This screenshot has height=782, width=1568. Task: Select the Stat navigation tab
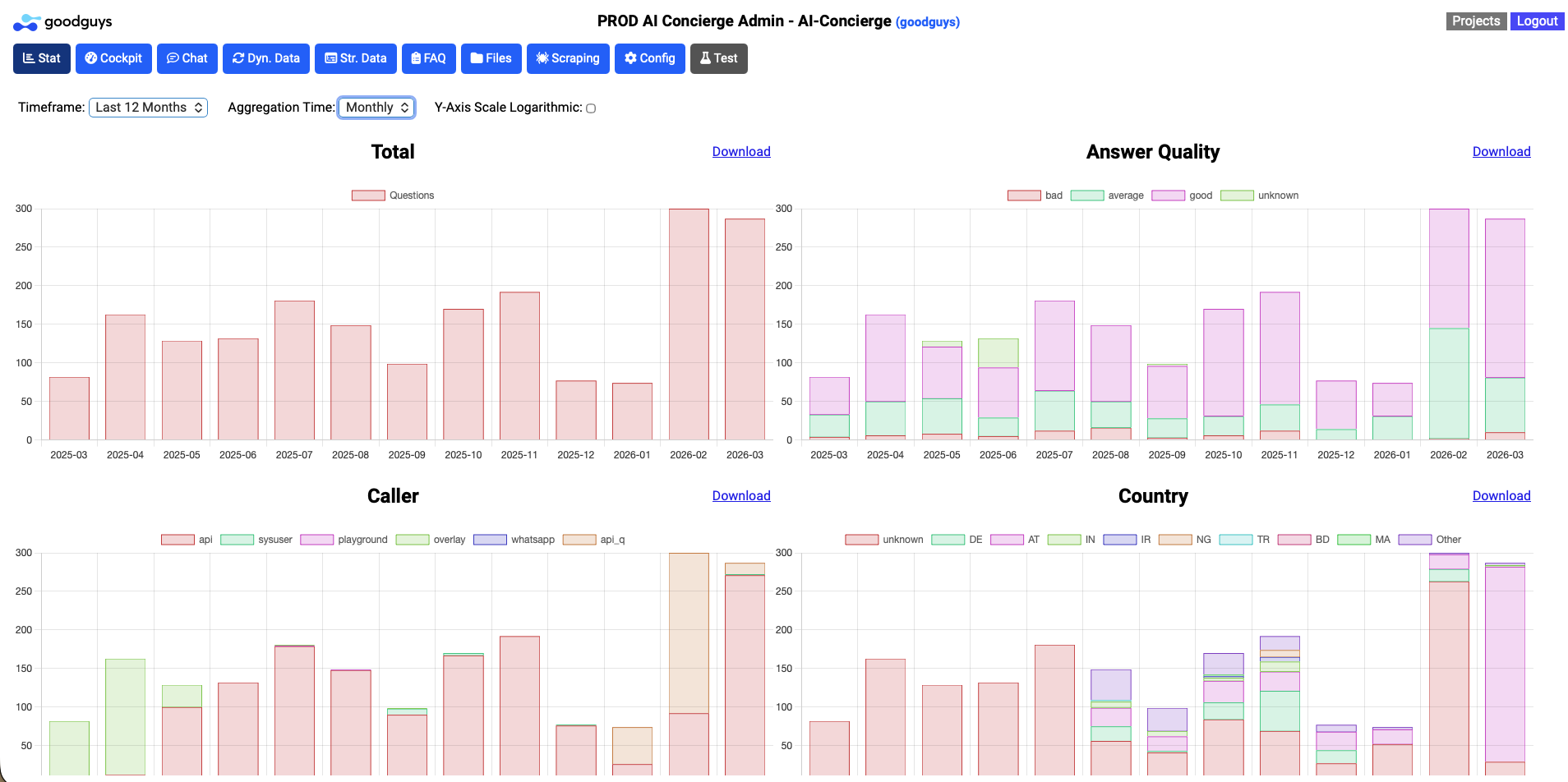point(41,57)
